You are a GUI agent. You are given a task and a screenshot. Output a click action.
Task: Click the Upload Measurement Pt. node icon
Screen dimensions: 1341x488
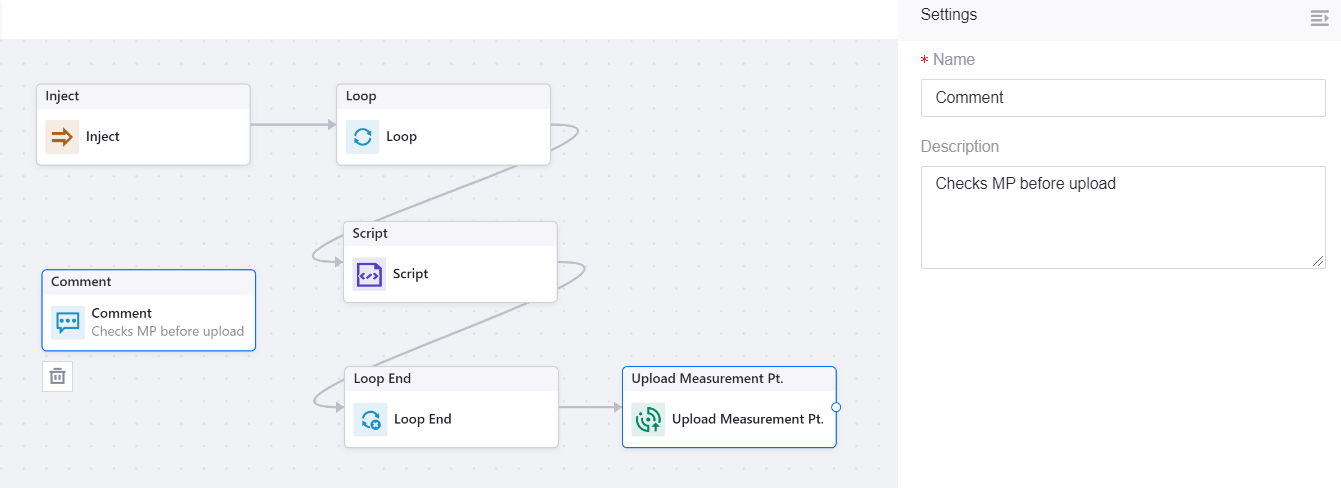coord(648,420)
